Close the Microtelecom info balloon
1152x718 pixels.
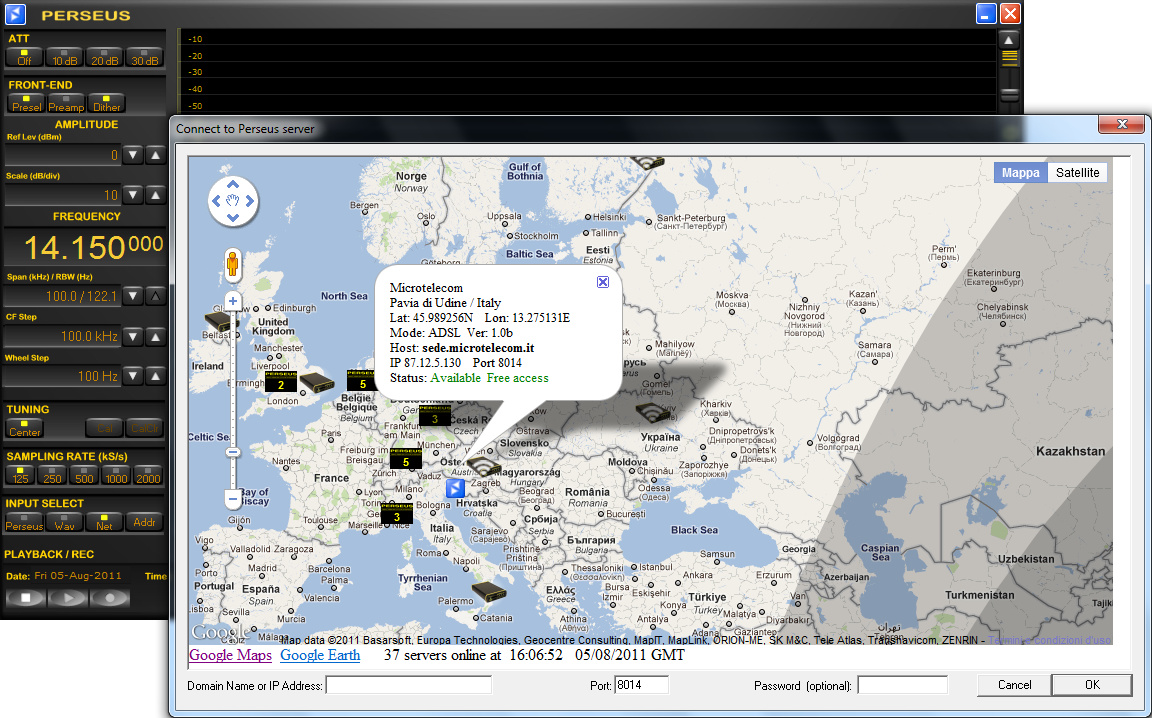coord(602,282)
